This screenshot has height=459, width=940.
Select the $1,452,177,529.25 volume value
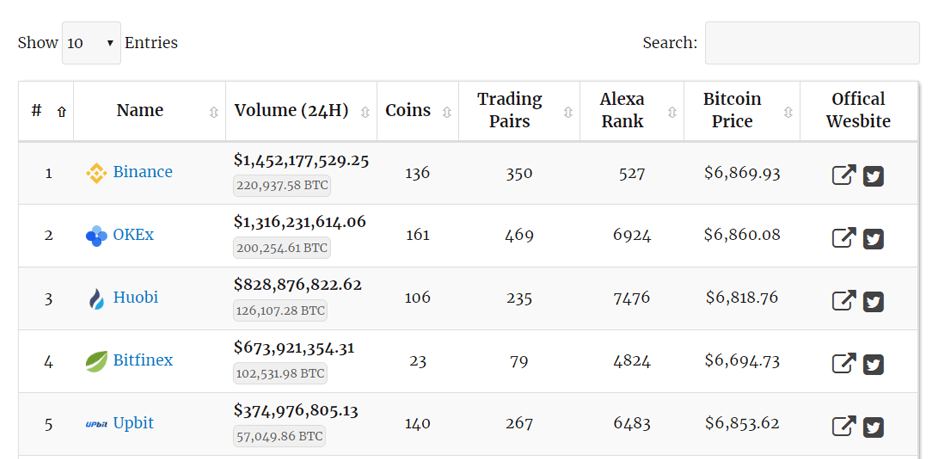302,161
